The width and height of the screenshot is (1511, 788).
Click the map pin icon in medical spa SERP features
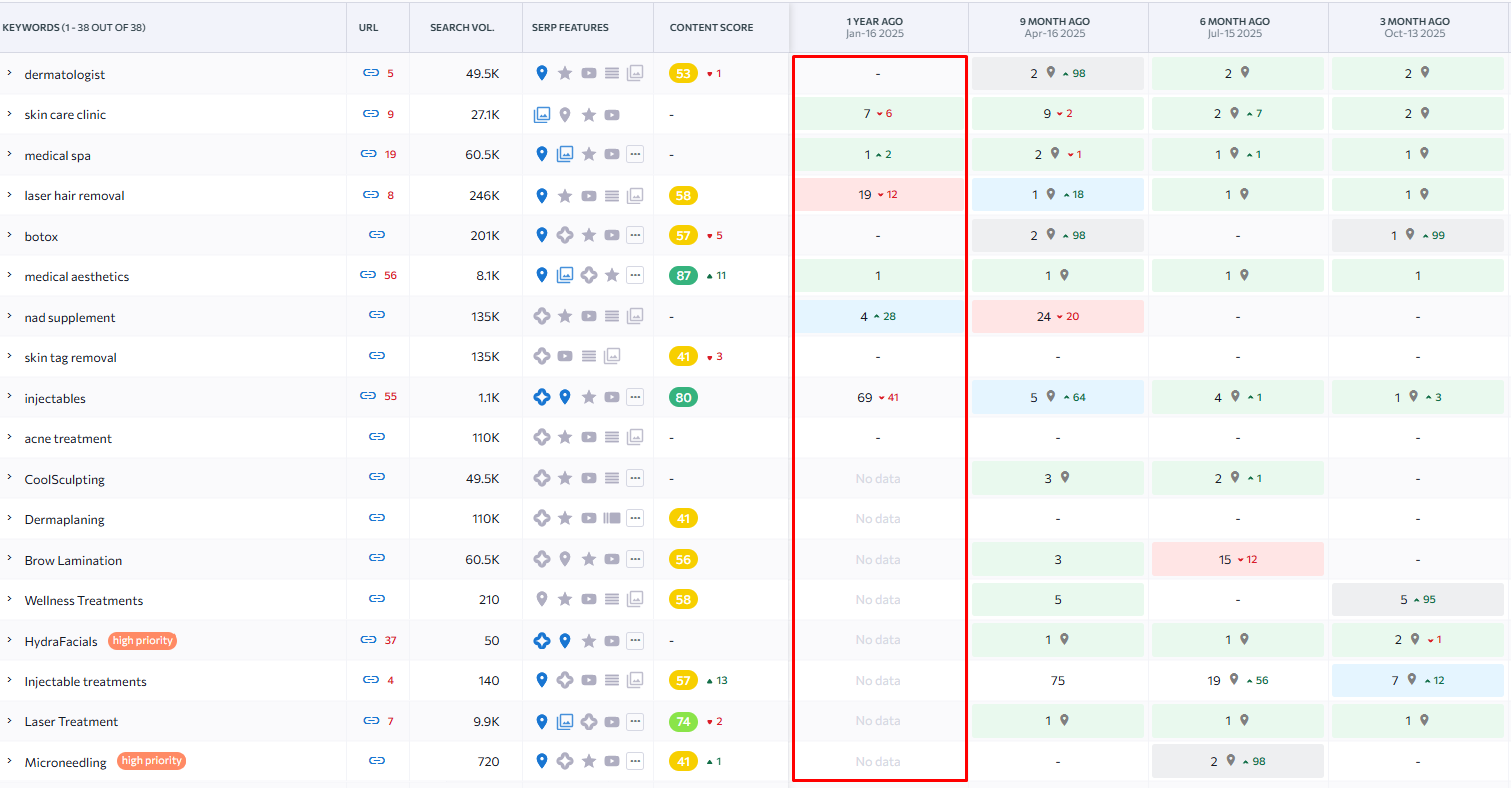point(542,155)
